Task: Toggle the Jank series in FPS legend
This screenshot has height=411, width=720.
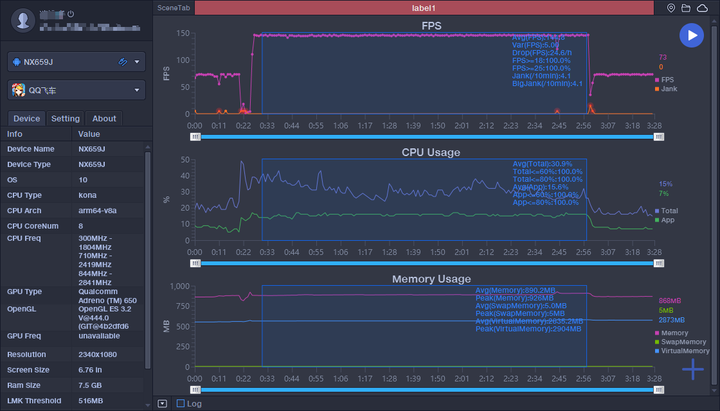Action: pos(667,90)
